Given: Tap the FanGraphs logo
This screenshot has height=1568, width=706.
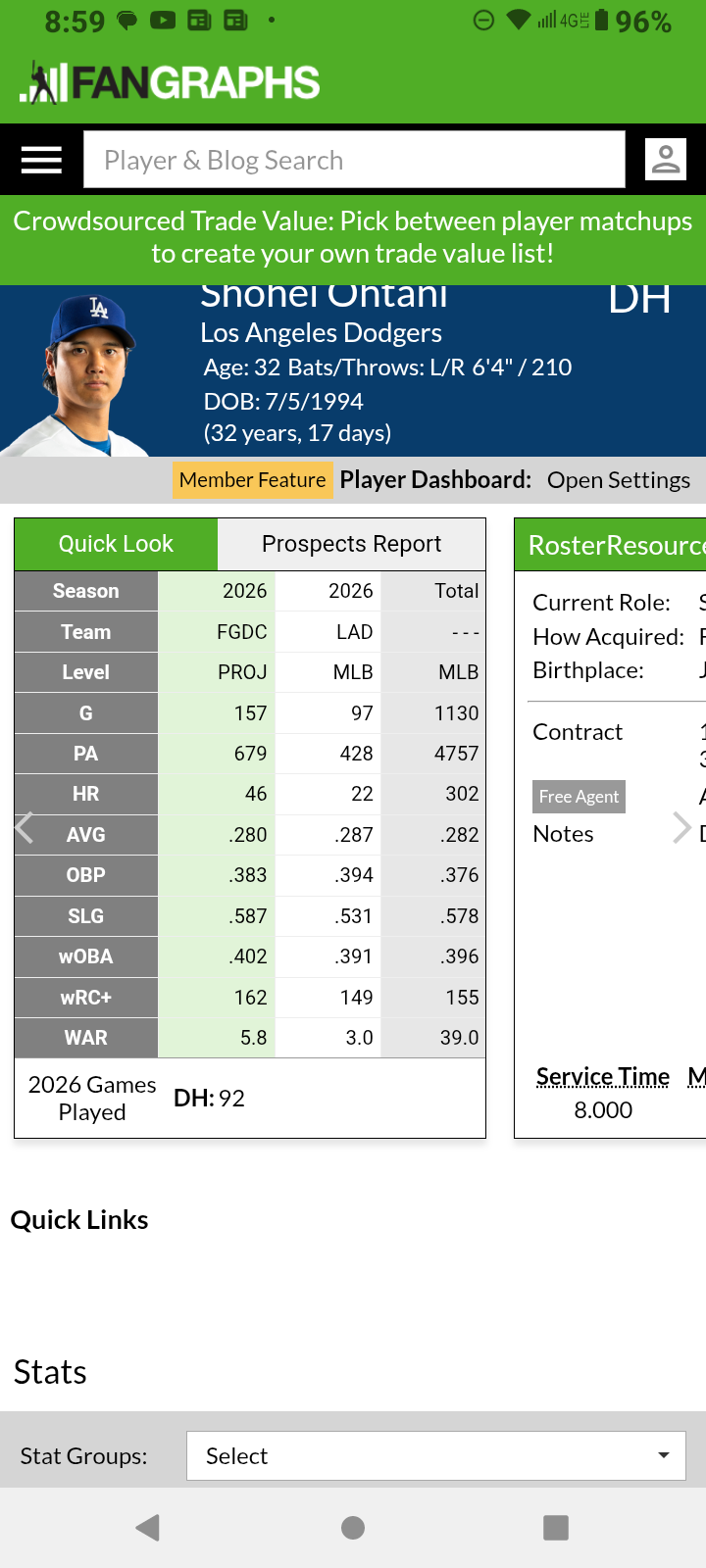Looking at the screenshot, I should tap(170, 82).
